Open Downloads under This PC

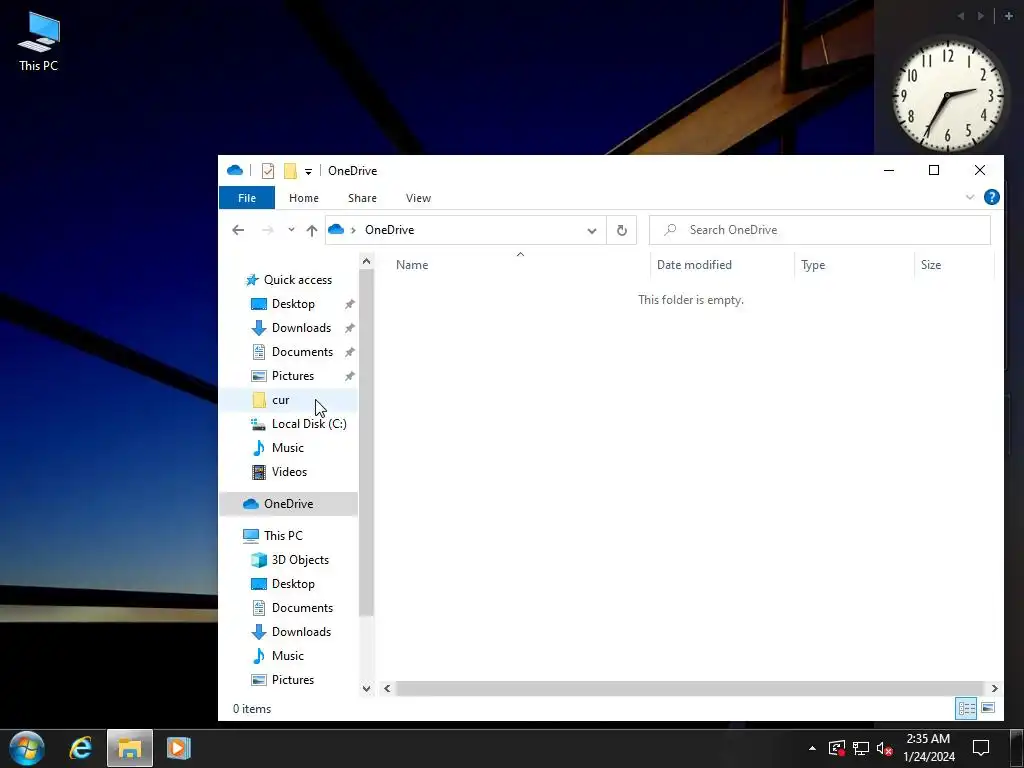coord(301,632)
